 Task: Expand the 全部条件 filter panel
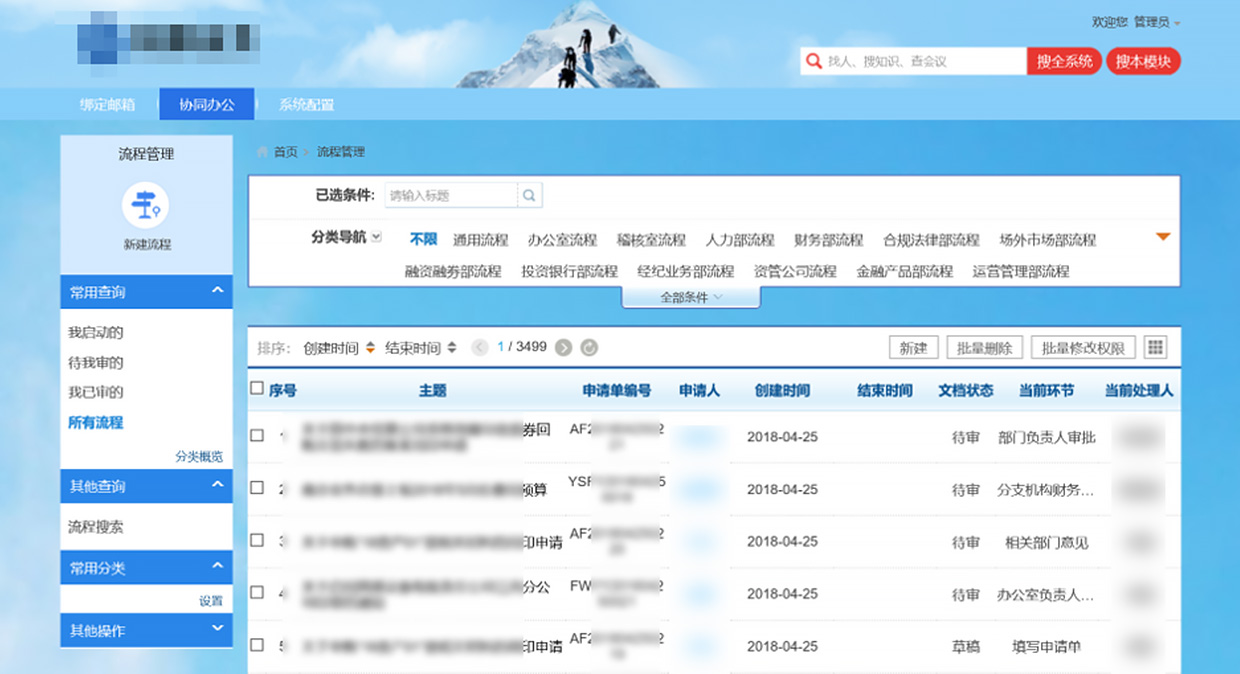tap(691, 297)
